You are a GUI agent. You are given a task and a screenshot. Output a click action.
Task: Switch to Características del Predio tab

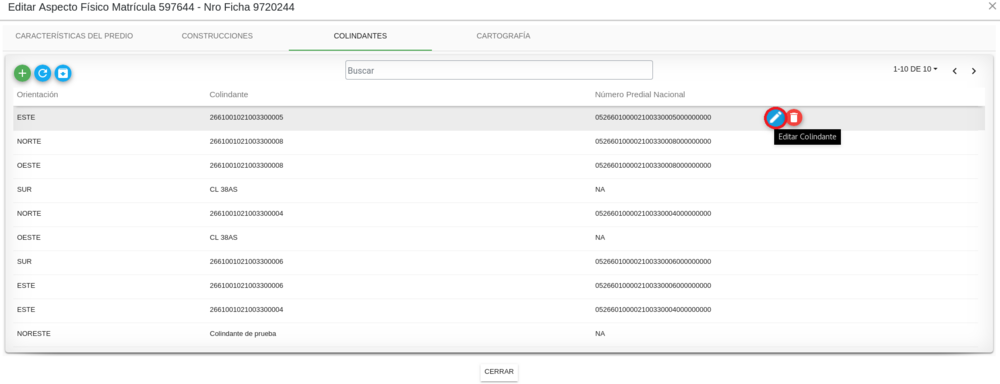tap(74, 36)
